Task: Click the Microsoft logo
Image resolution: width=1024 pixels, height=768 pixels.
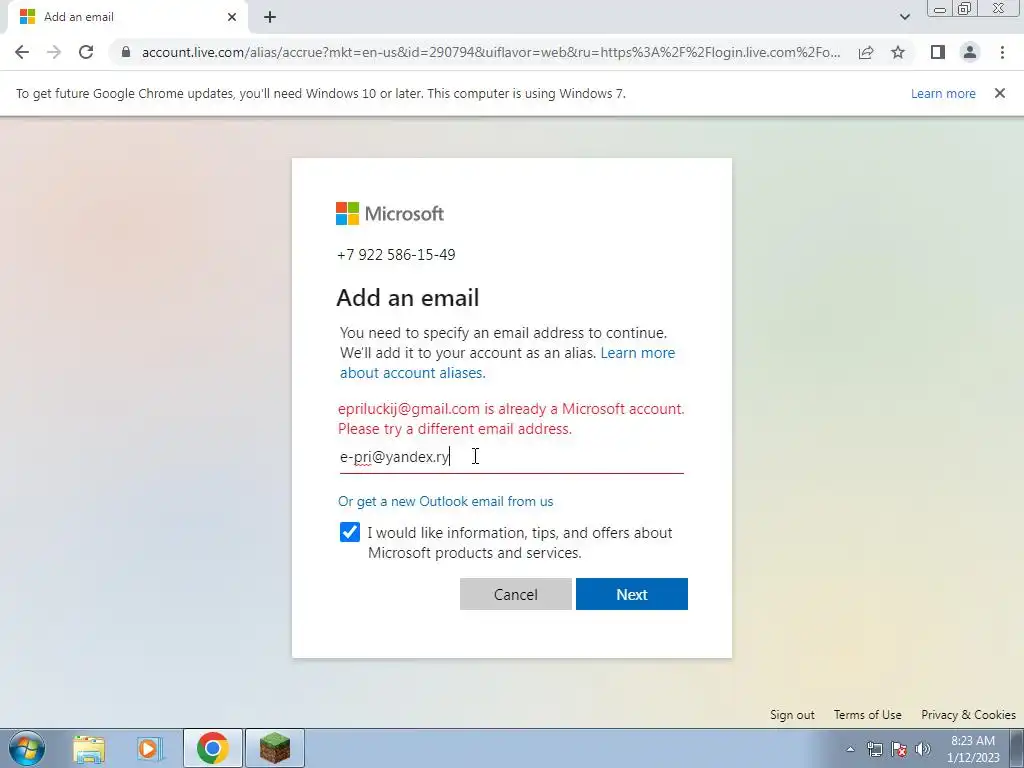Action: pyautogui.click(x=390, y=214)
